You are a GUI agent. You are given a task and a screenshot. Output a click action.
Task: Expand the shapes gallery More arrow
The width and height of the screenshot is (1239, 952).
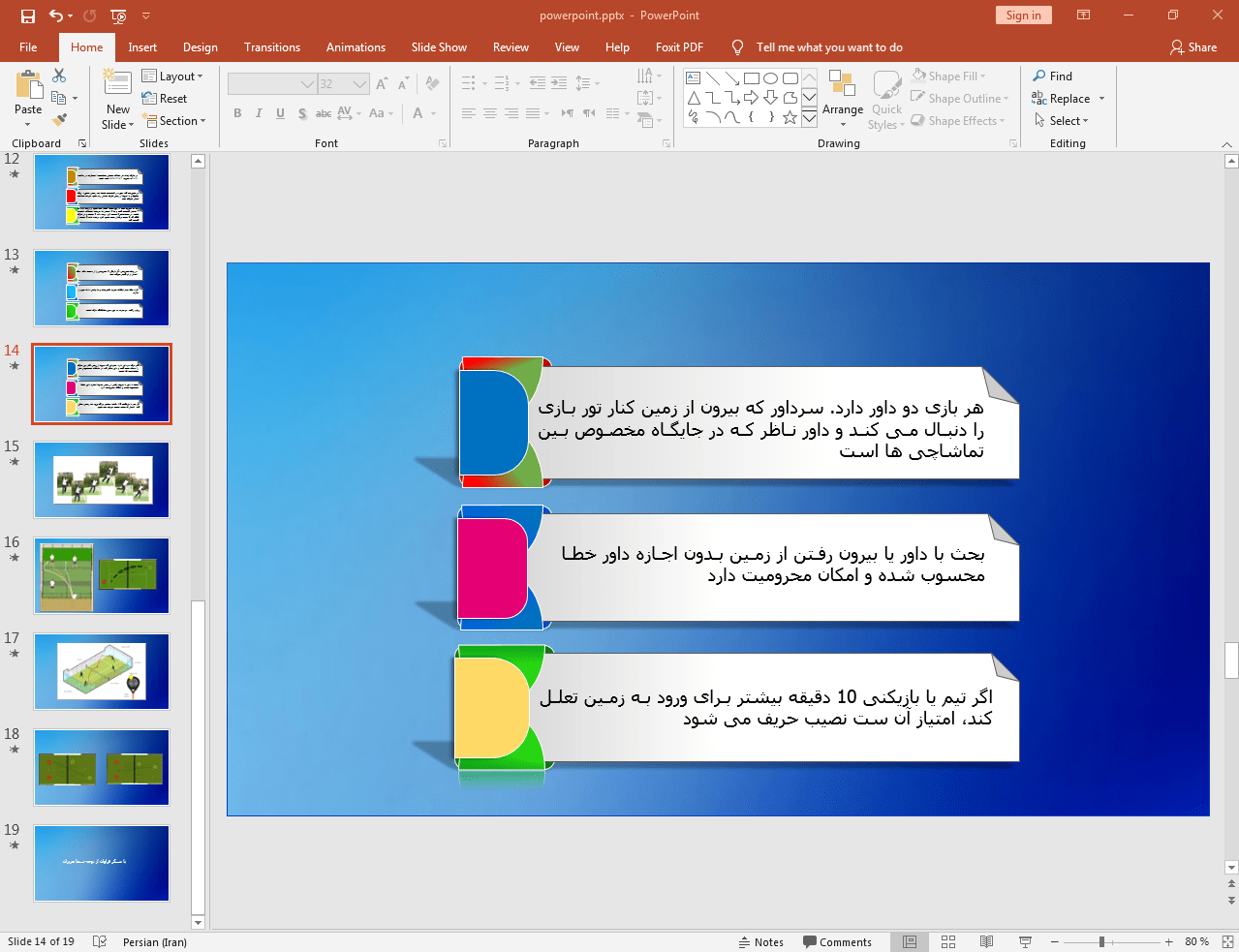pos(809,117)
